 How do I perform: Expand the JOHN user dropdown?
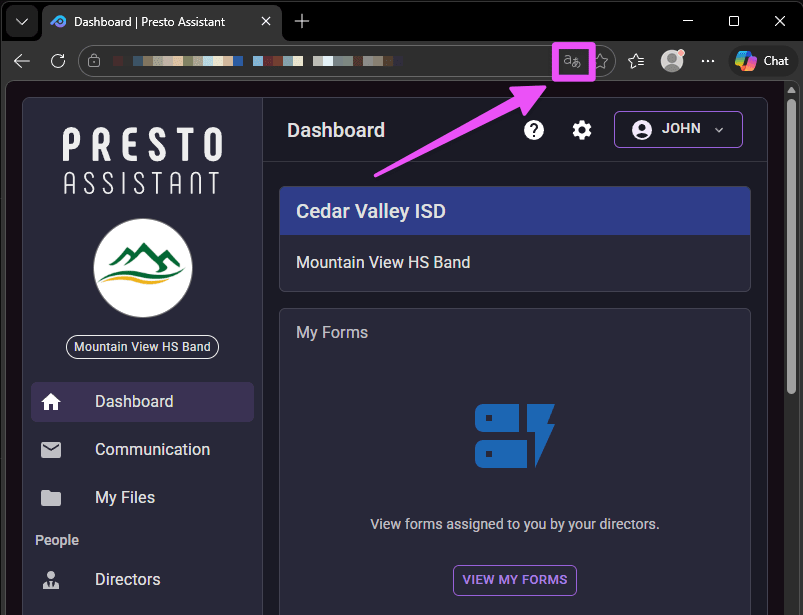678,130
